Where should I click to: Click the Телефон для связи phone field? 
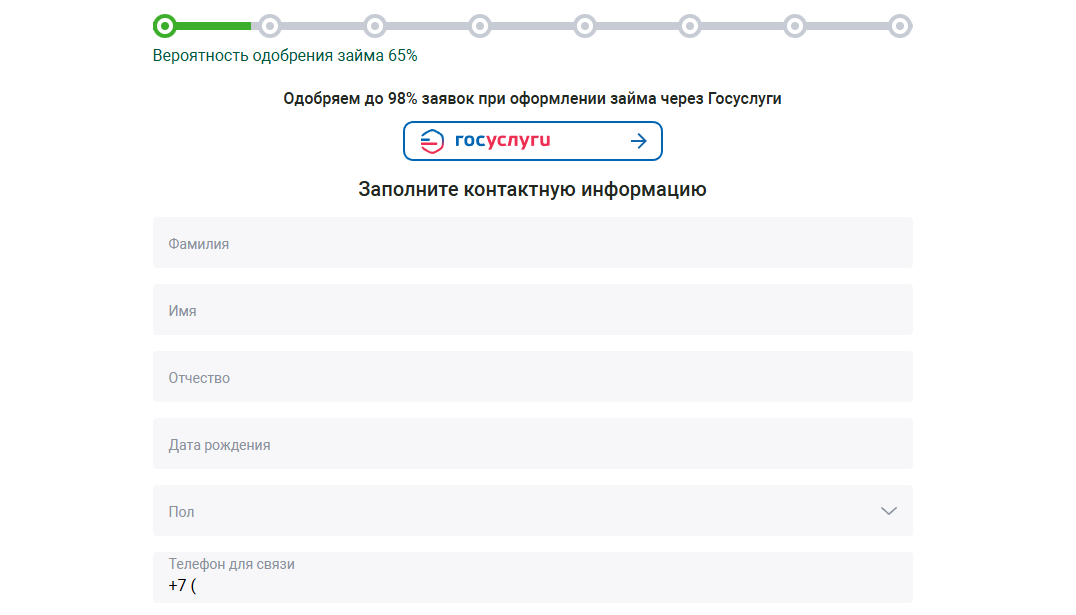click(532, 584)
